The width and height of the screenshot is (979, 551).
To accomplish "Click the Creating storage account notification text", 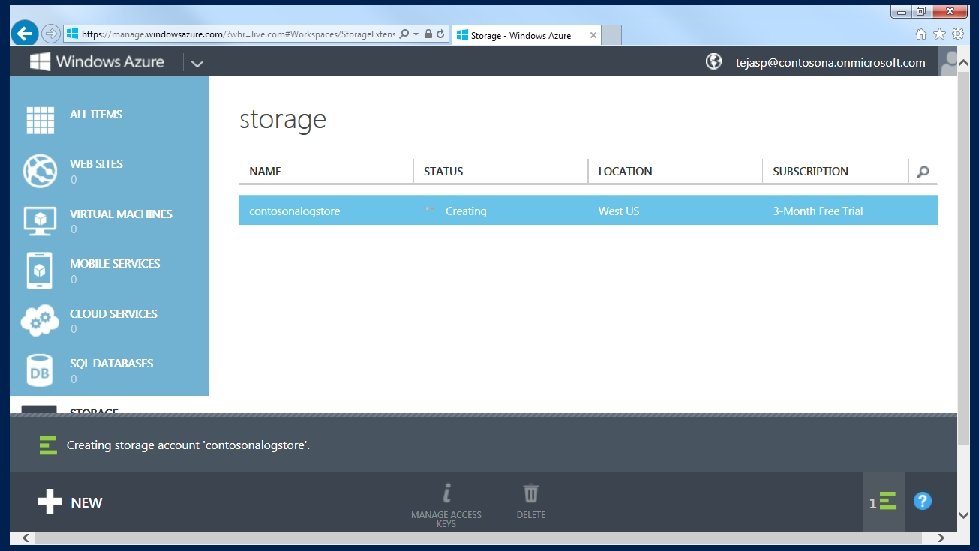I will 188,445.
